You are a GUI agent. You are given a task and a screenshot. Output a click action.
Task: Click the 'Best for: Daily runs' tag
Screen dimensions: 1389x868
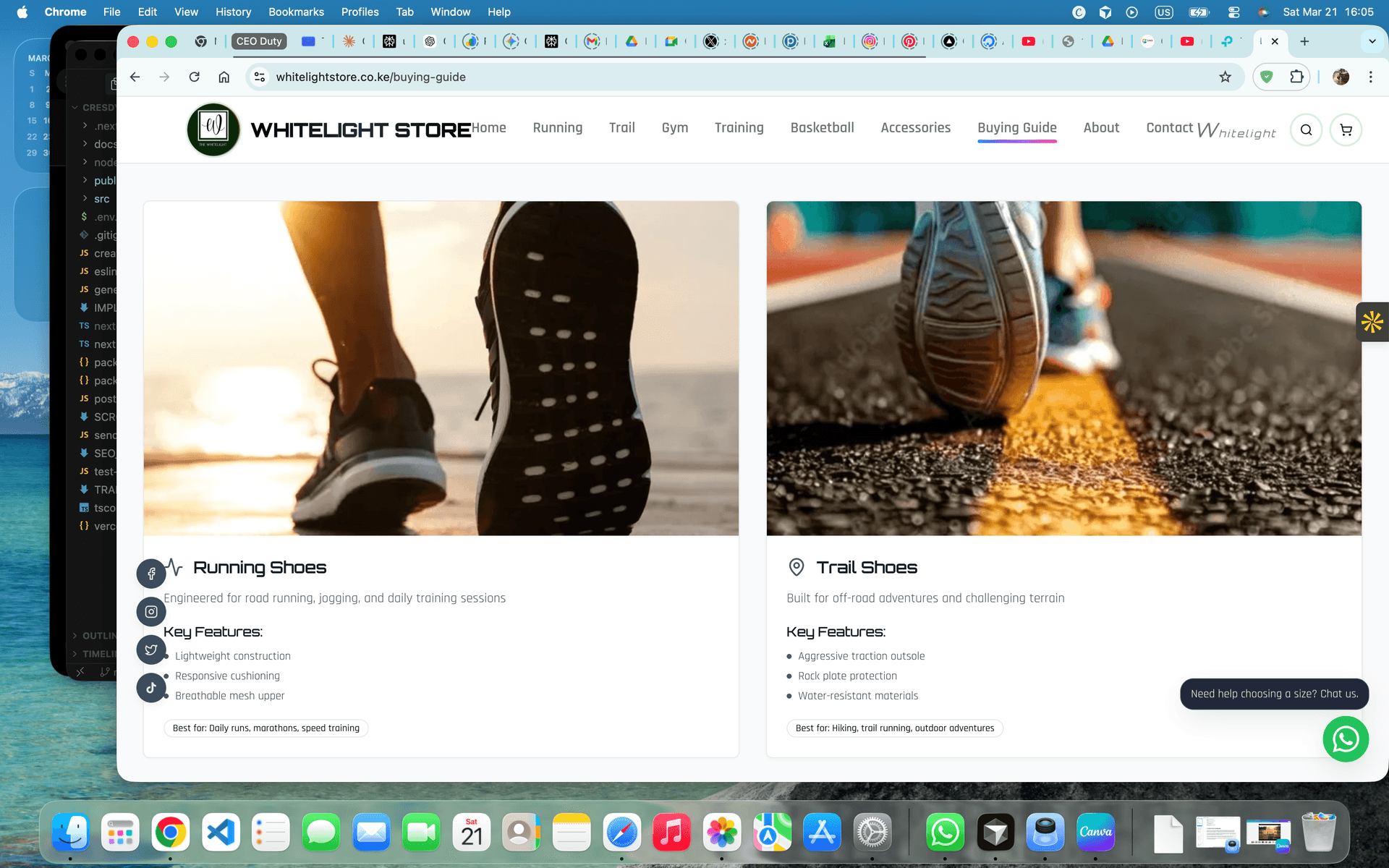266,728
